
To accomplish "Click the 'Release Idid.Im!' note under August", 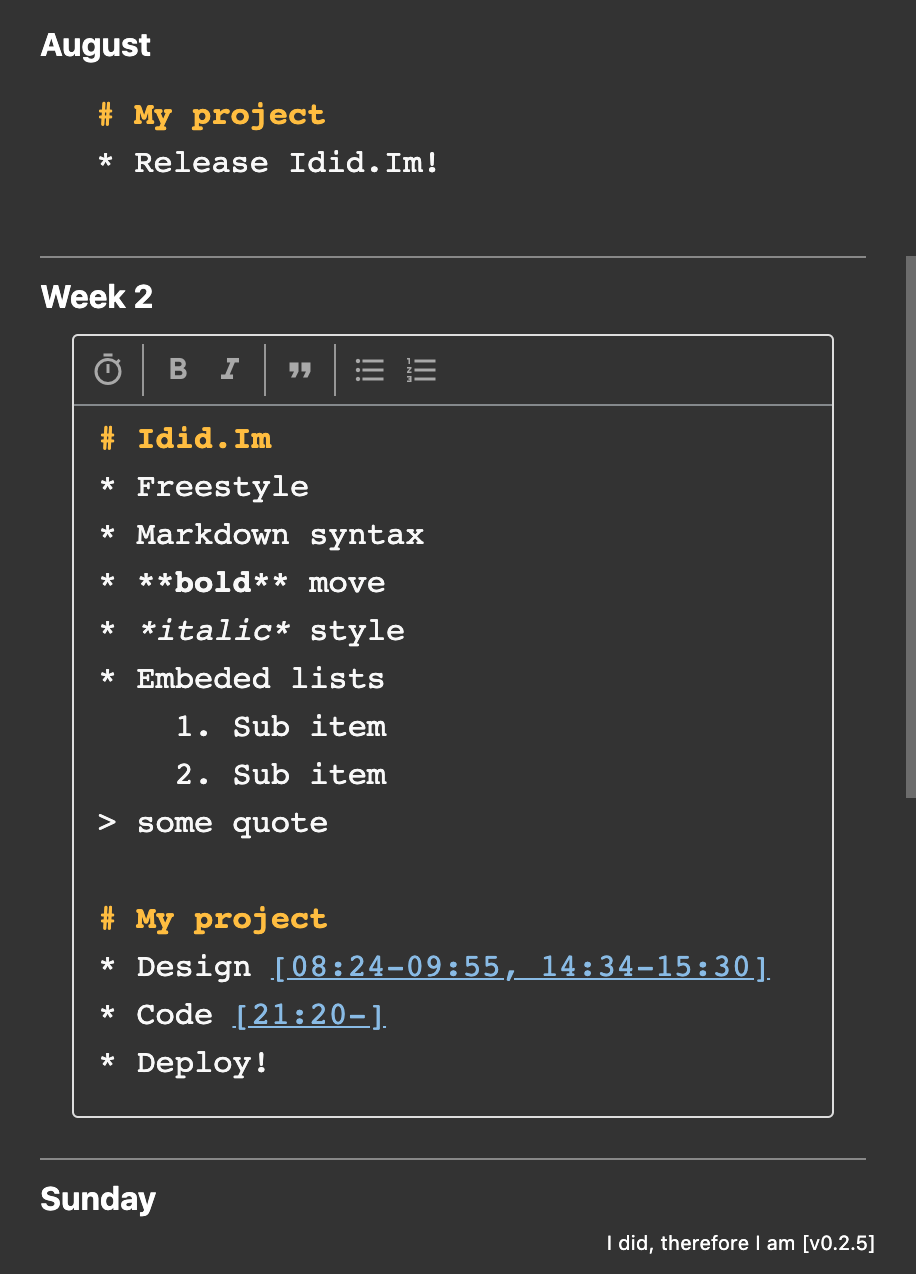I will [286, 163].
